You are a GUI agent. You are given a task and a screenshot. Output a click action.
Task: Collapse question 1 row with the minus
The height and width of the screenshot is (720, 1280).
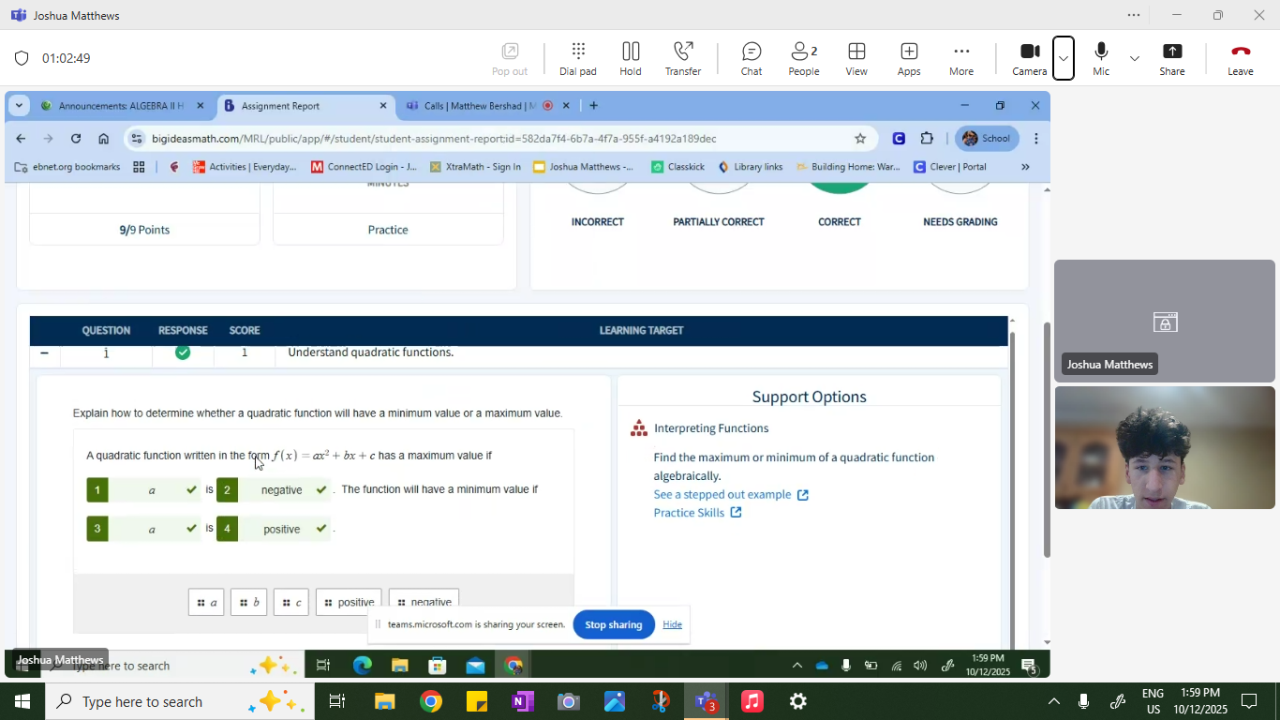coord(44,353)
